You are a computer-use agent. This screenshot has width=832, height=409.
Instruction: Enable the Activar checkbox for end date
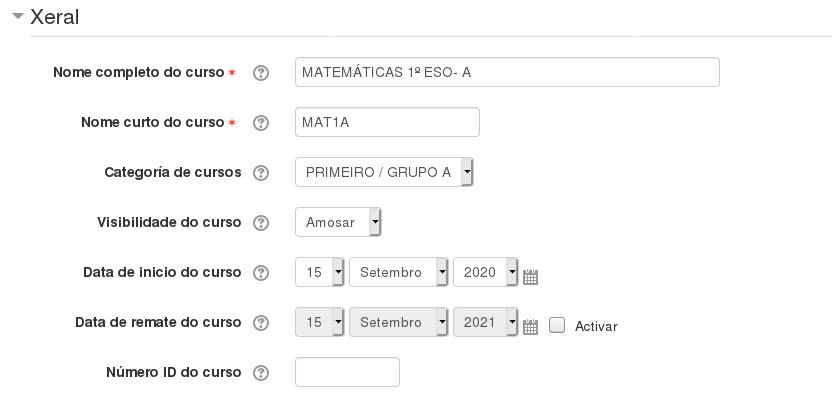coord(558,325)
